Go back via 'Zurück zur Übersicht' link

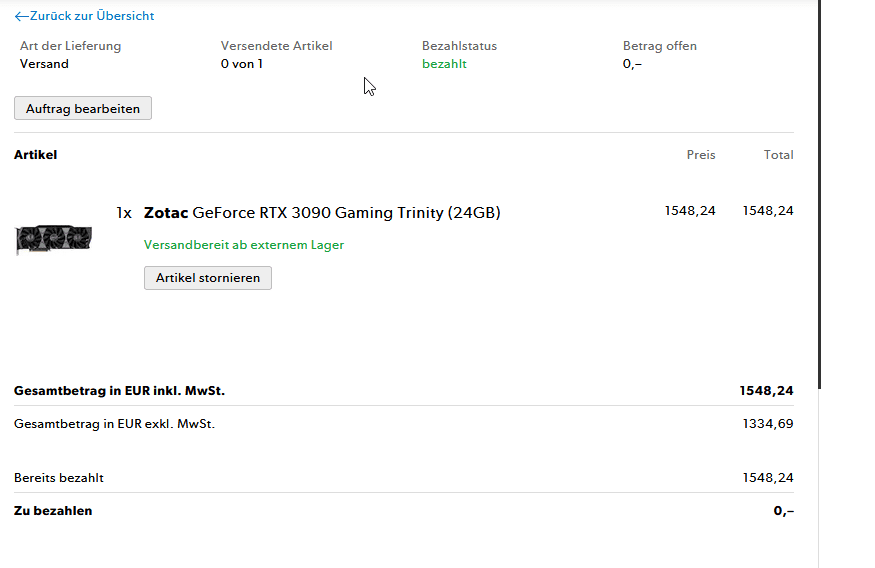(91, 16)
